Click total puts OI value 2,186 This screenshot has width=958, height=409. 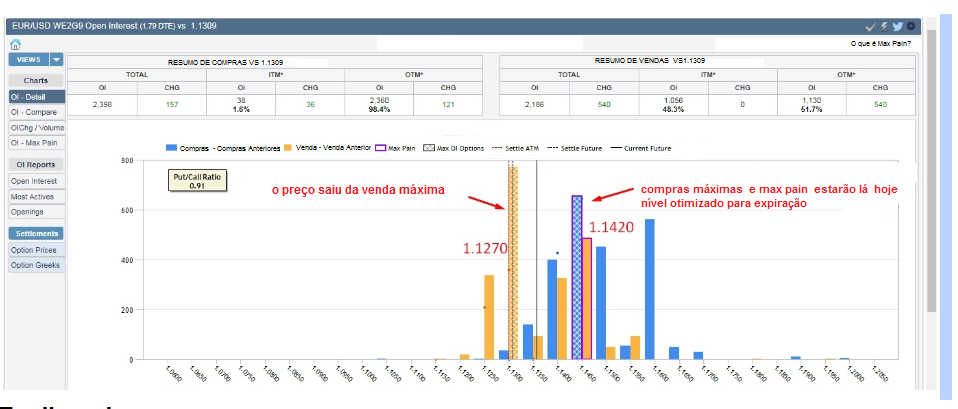click(x=535, y=105)
